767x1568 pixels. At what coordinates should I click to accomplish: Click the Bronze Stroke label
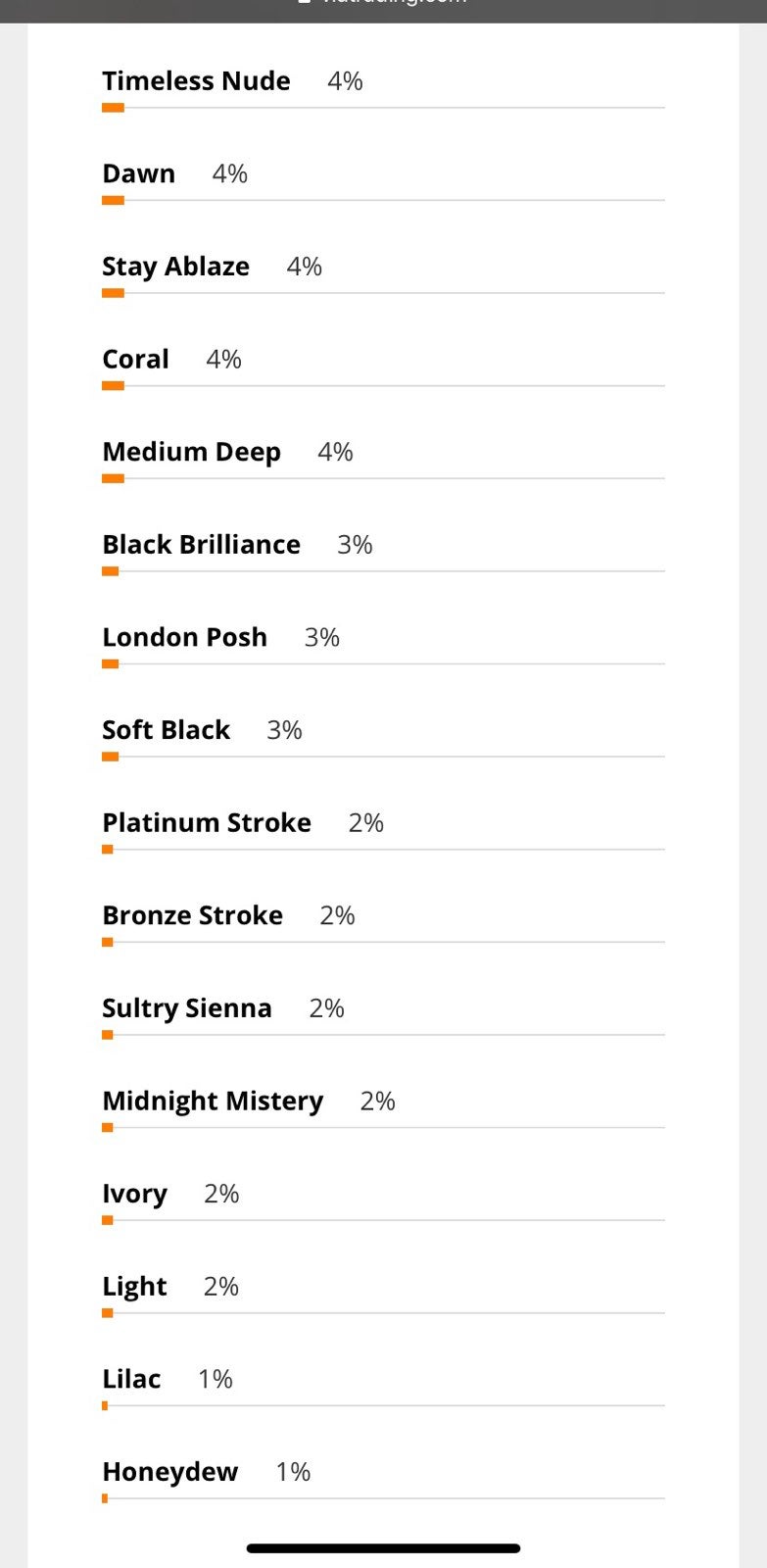(x=192, y=916)
